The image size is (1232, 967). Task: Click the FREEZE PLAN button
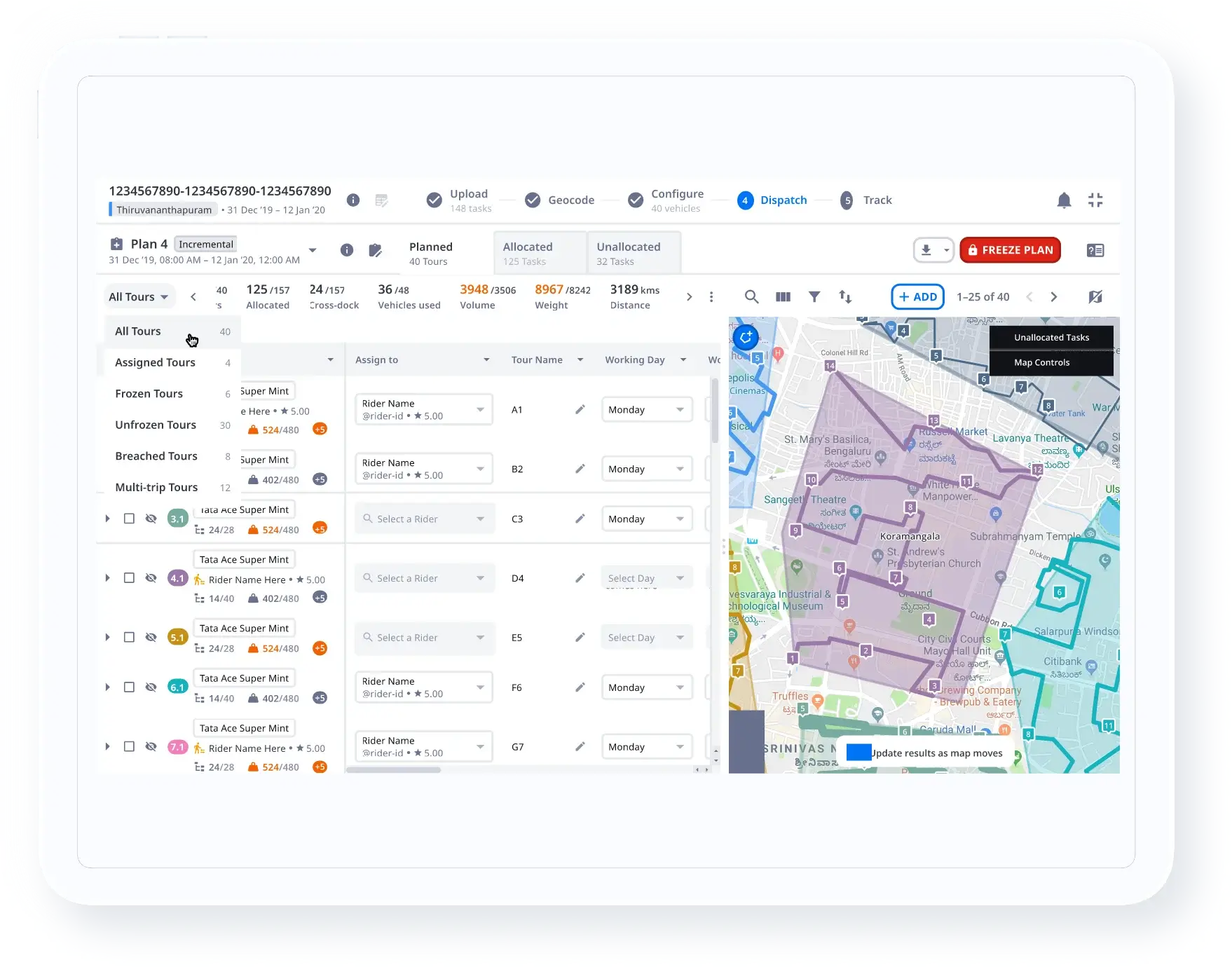[1010, 250]
